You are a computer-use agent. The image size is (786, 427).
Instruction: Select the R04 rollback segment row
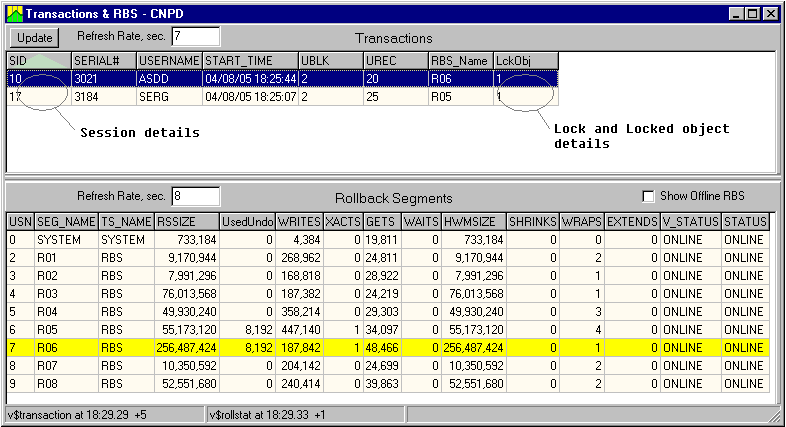coord(388,312)
